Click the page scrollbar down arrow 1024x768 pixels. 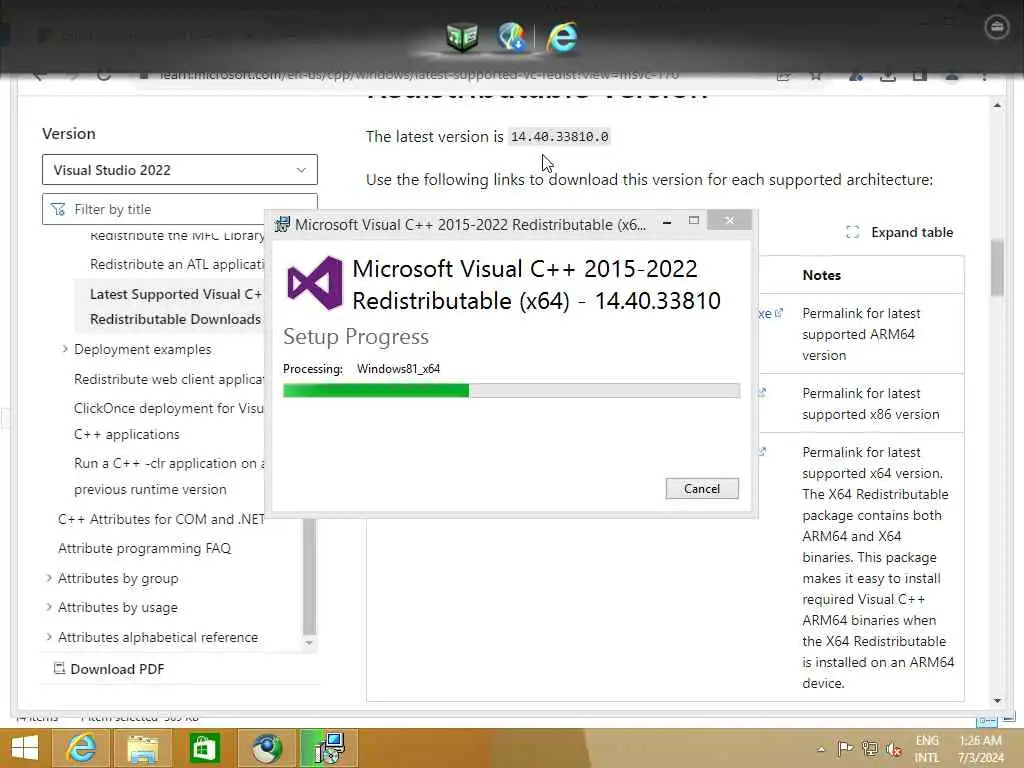tap(997, 701)
